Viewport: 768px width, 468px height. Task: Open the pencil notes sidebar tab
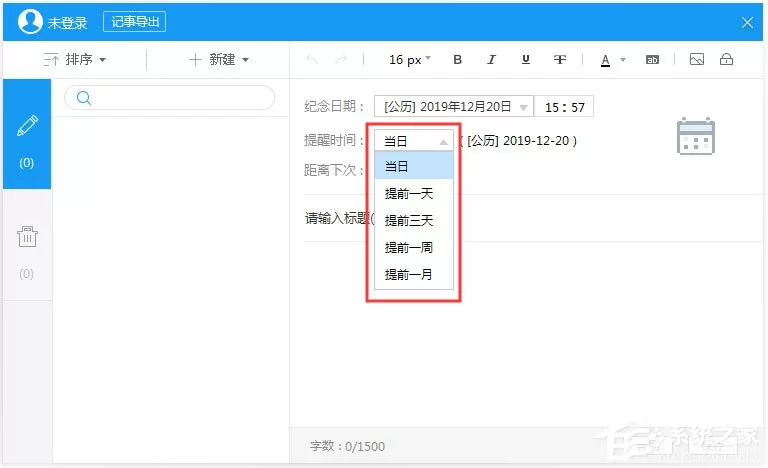click(x=27, y=134)
